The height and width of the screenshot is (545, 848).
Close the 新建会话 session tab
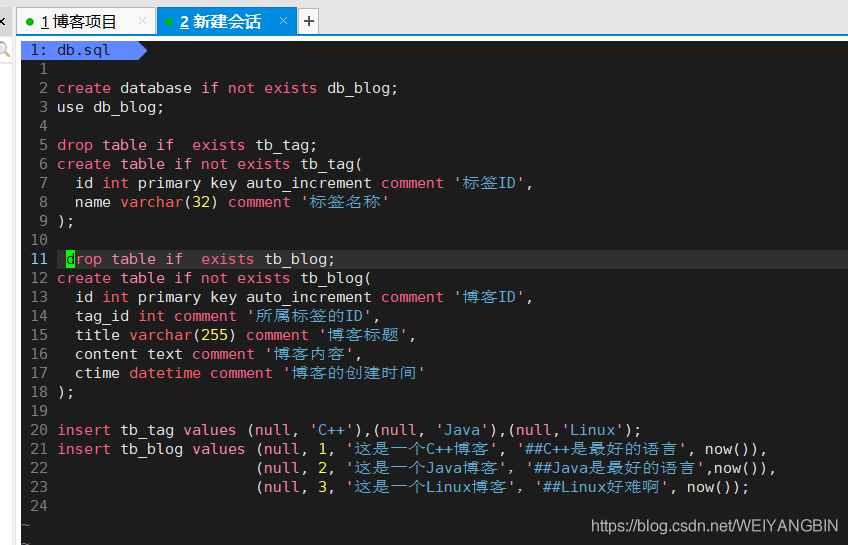[283, 21]
